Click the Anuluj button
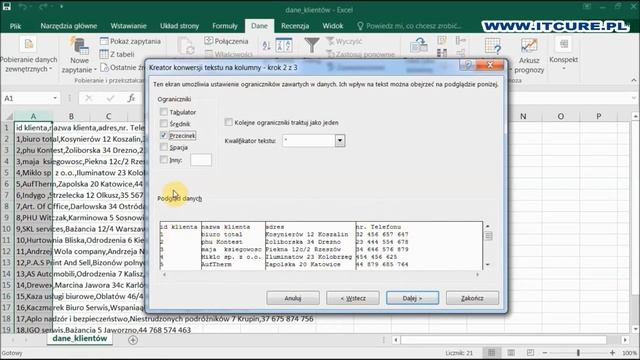This screenshot has height=360, width=640. pos(293,298)
